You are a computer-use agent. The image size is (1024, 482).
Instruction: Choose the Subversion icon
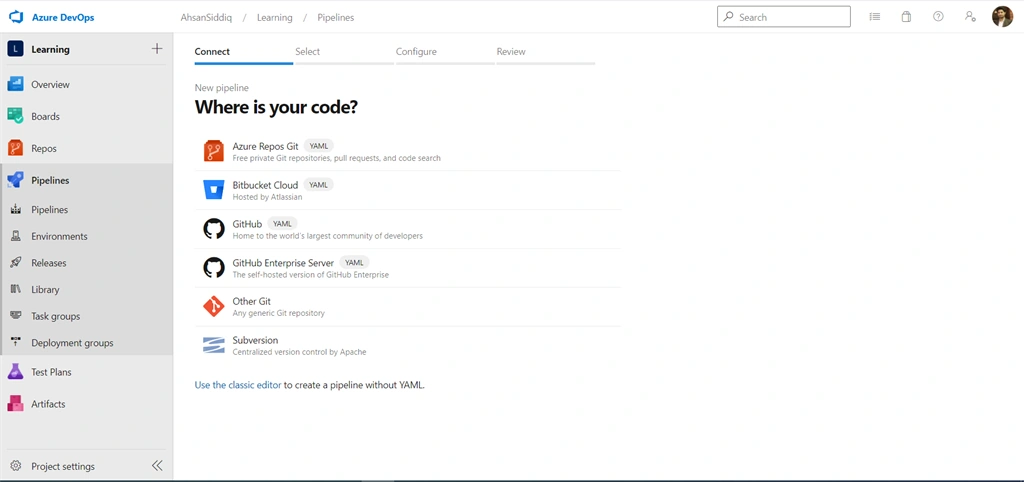click(214, 345)
